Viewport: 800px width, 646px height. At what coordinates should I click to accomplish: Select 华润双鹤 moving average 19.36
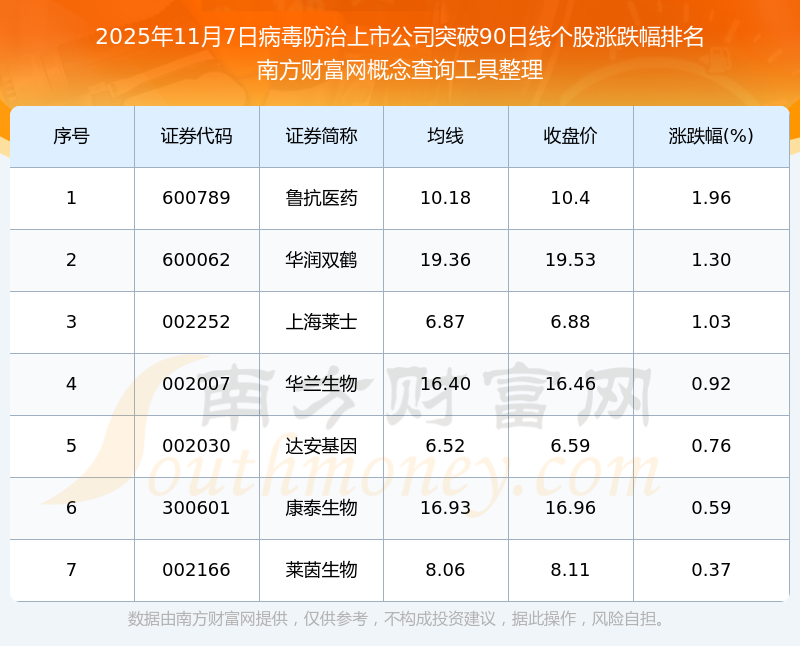445,260
